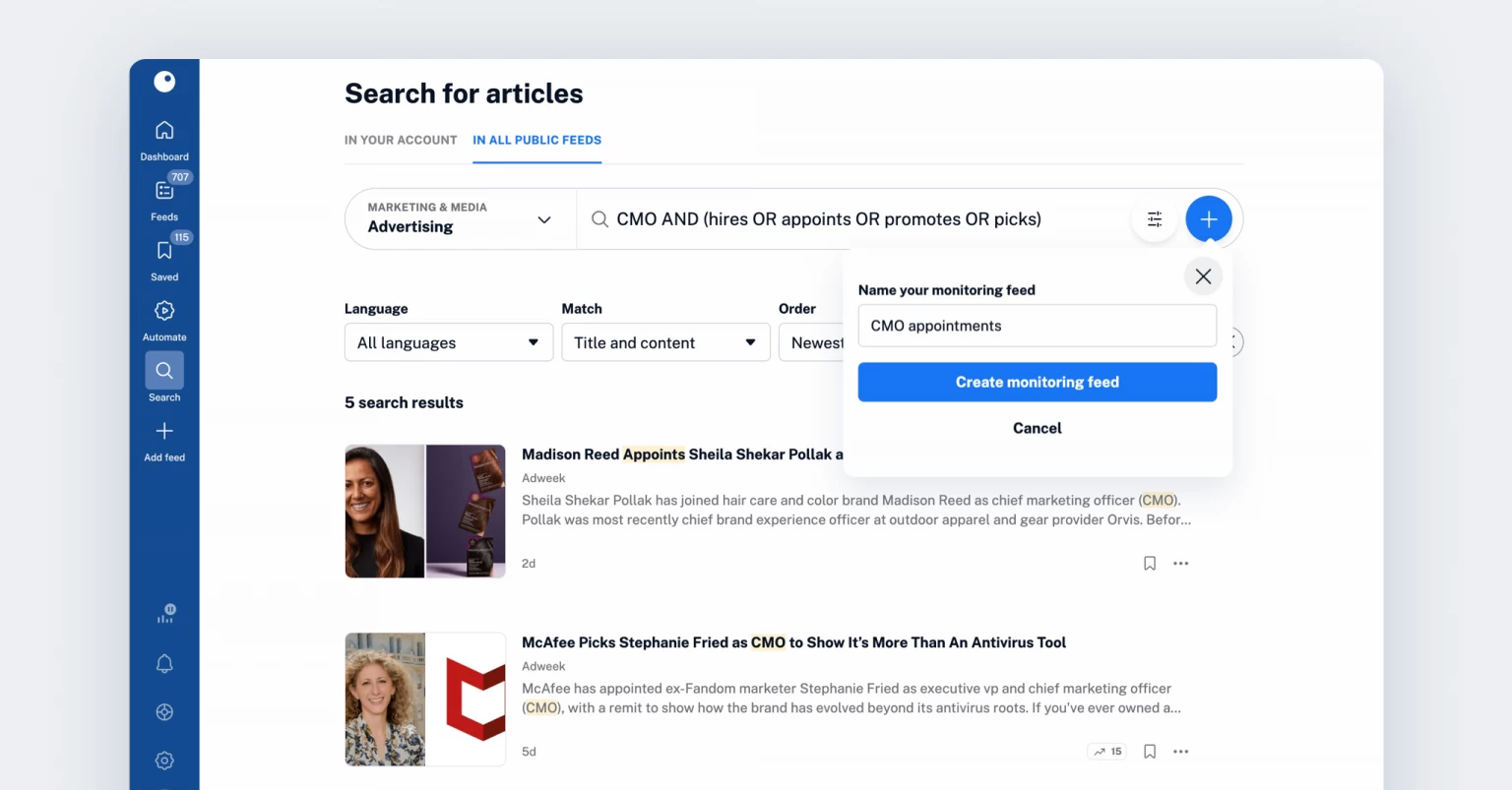This screenshot has width=1512, height=790.
Task: Open Saved articles in the sidebar
Action: click(x=163, y=257)
